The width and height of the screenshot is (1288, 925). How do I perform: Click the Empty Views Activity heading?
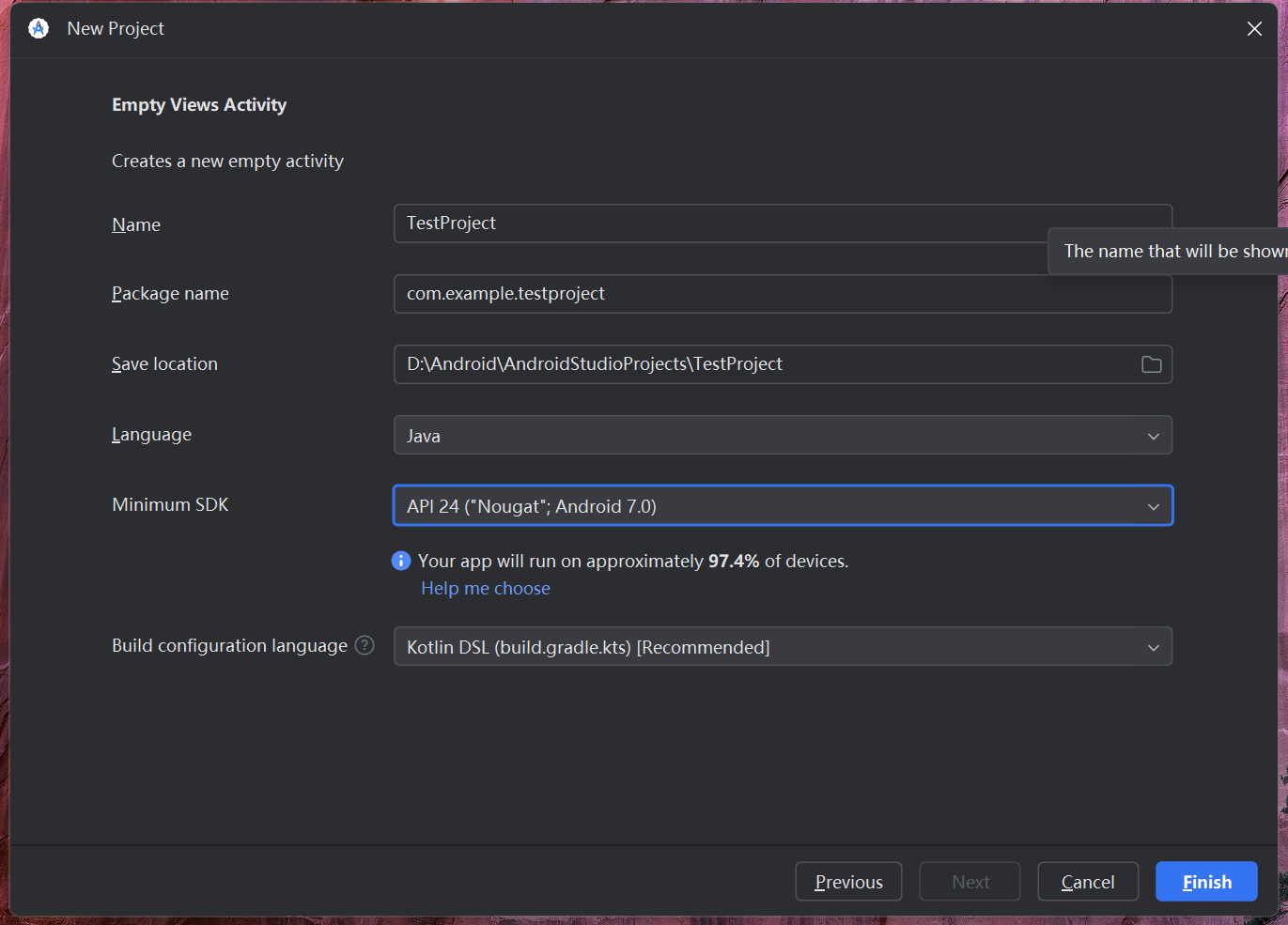[x=199, y=104]
